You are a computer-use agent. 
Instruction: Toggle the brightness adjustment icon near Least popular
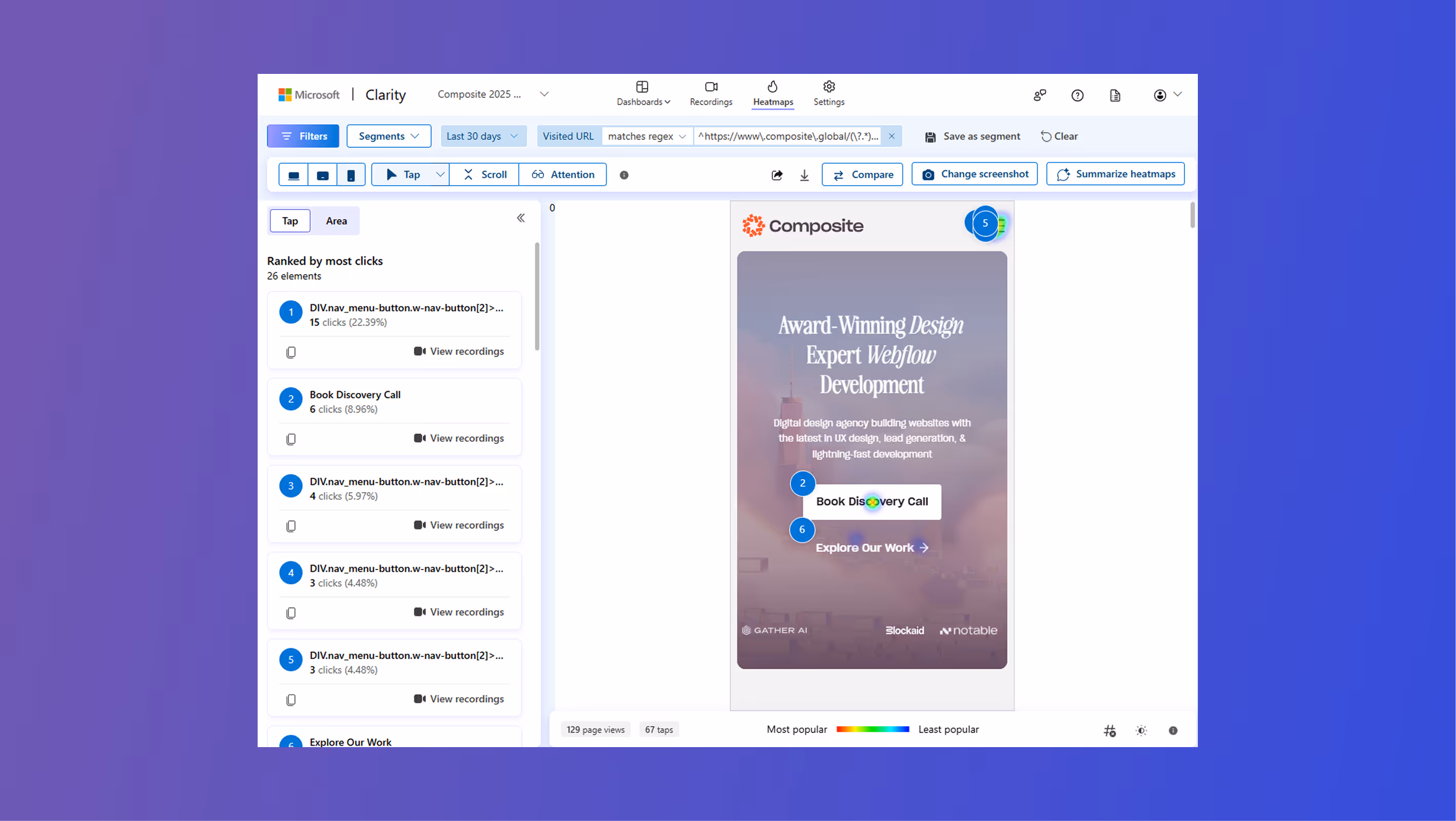coord(1141,730)
